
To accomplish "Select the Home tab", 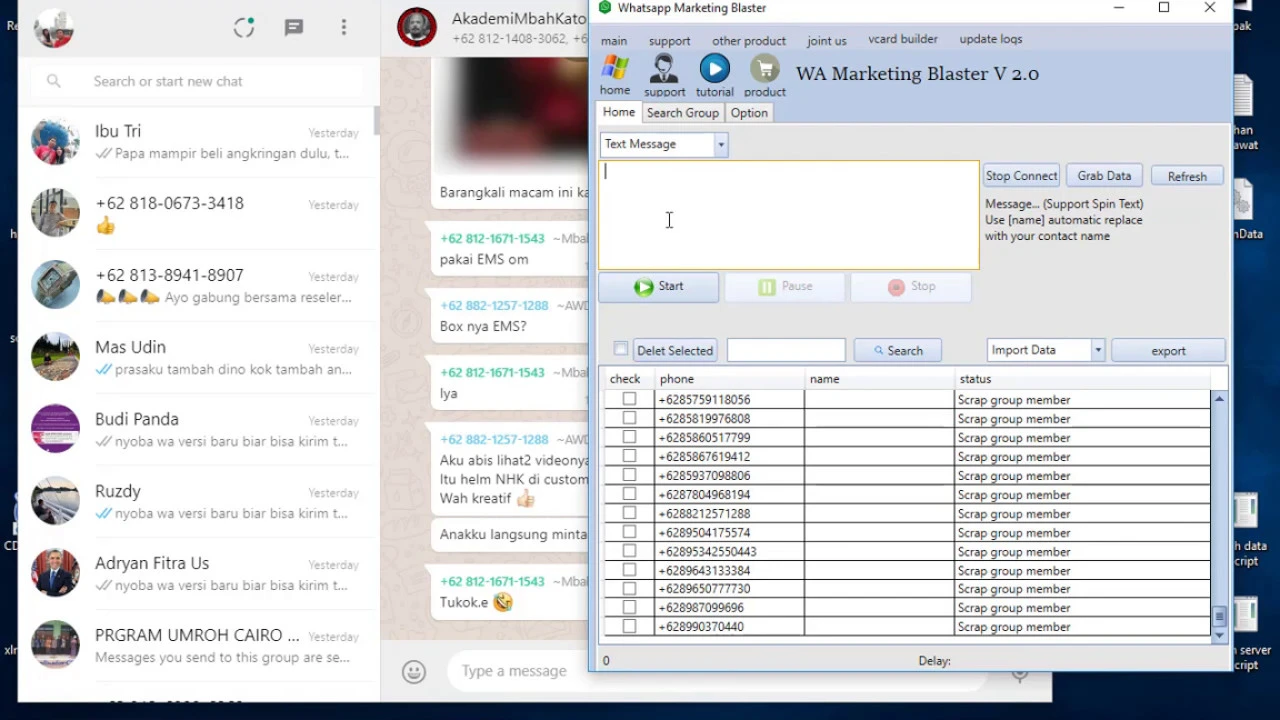I will [x=618, y=112].
